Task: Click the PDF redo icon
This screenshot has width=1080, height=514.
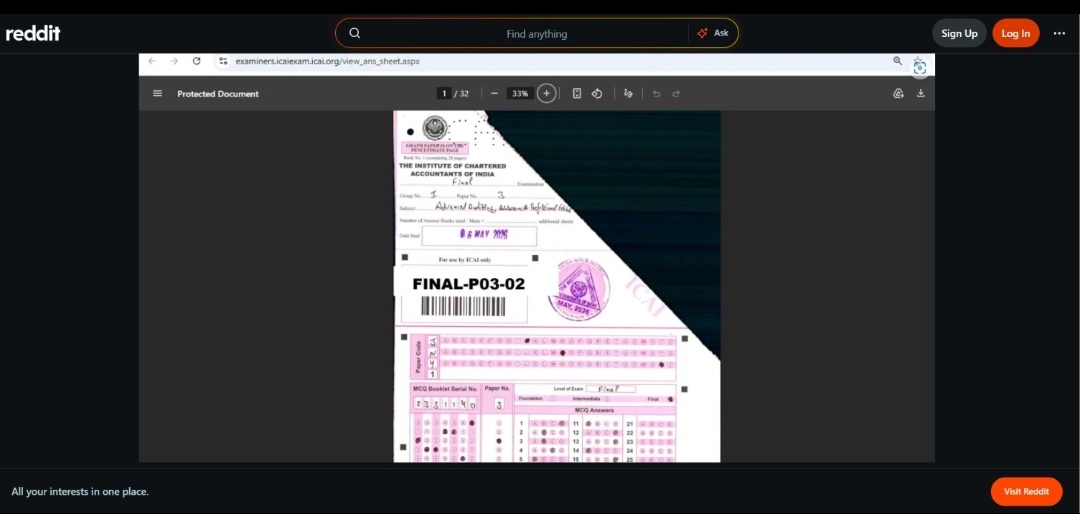Action: (676, 94)
